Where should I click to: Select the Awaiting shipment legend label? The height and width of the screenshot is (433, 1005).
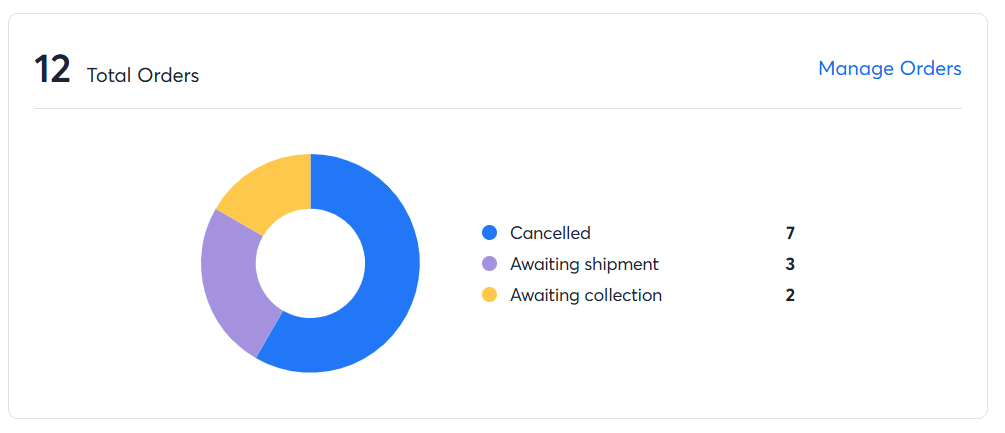[584, 264]
